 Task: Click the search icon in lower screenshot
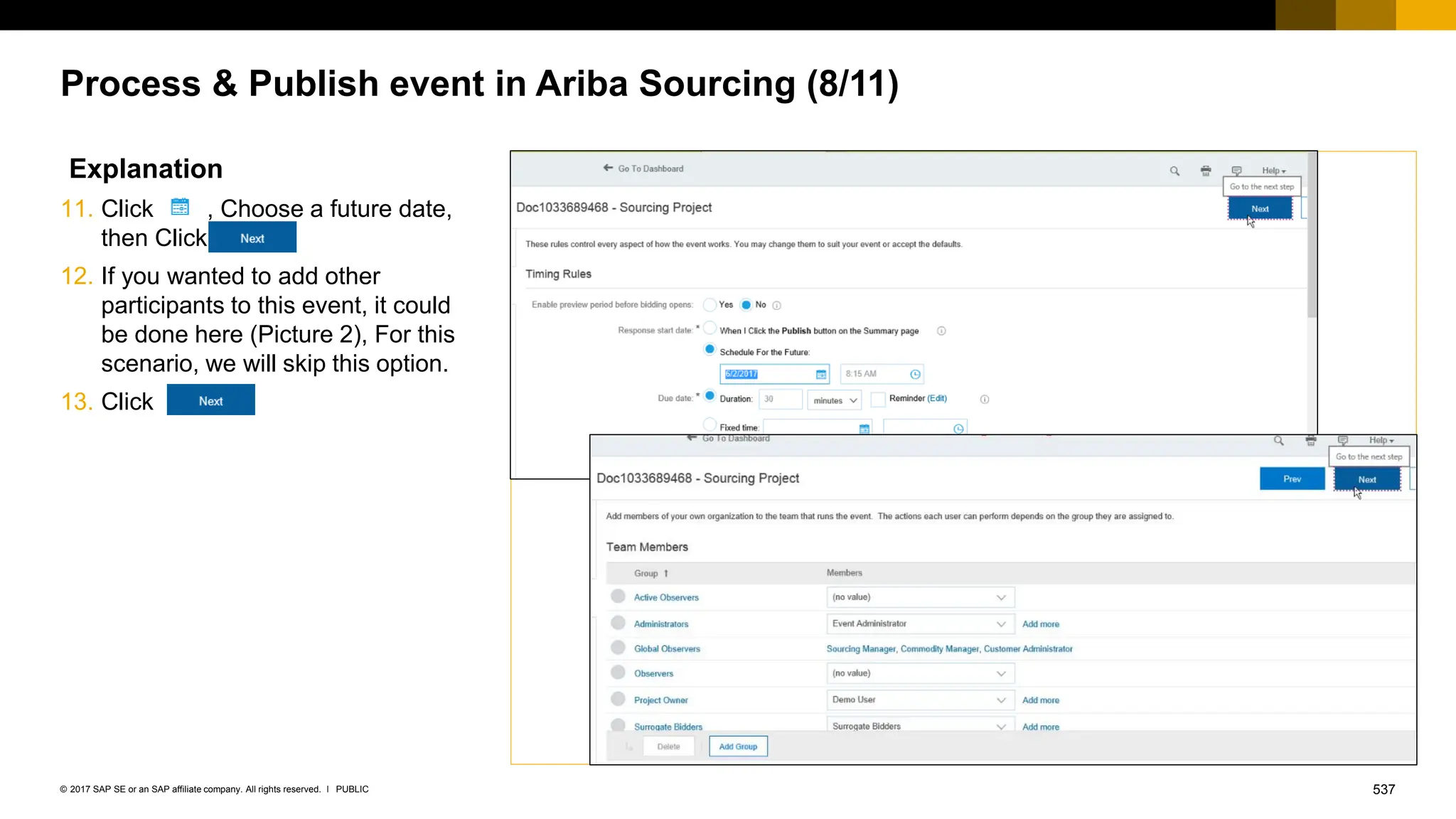pos(1278,441)
